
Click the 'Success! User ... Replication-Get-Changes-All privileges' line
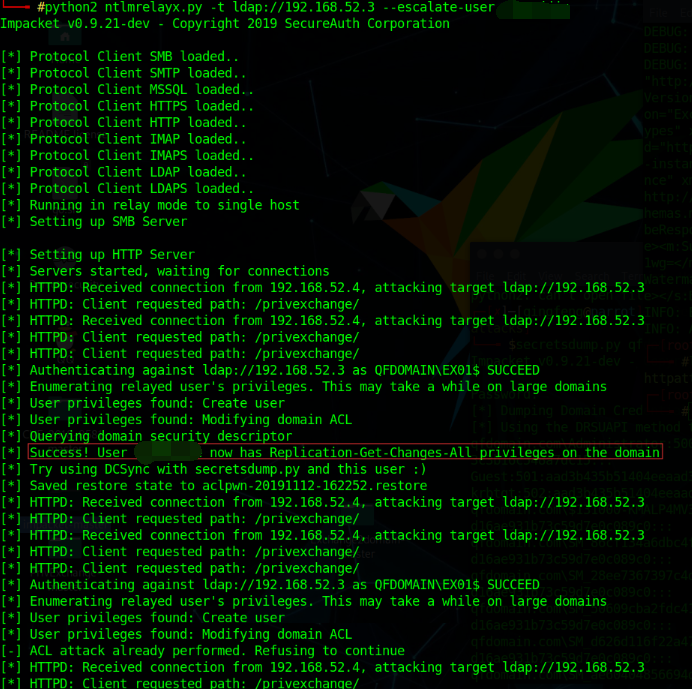[x=345, y=452]
